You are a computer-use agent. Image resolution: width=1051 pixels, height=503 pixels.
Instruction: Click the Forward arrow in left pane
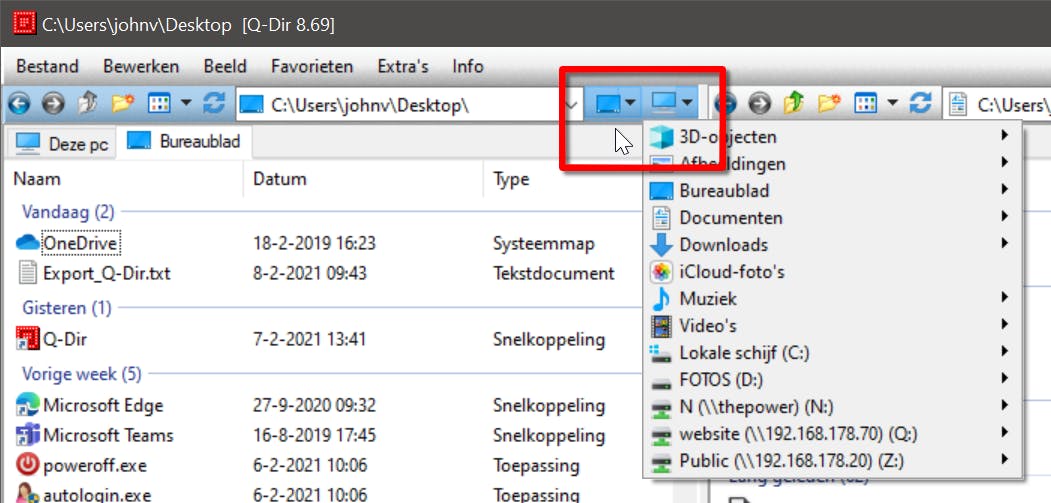[53, 104]
